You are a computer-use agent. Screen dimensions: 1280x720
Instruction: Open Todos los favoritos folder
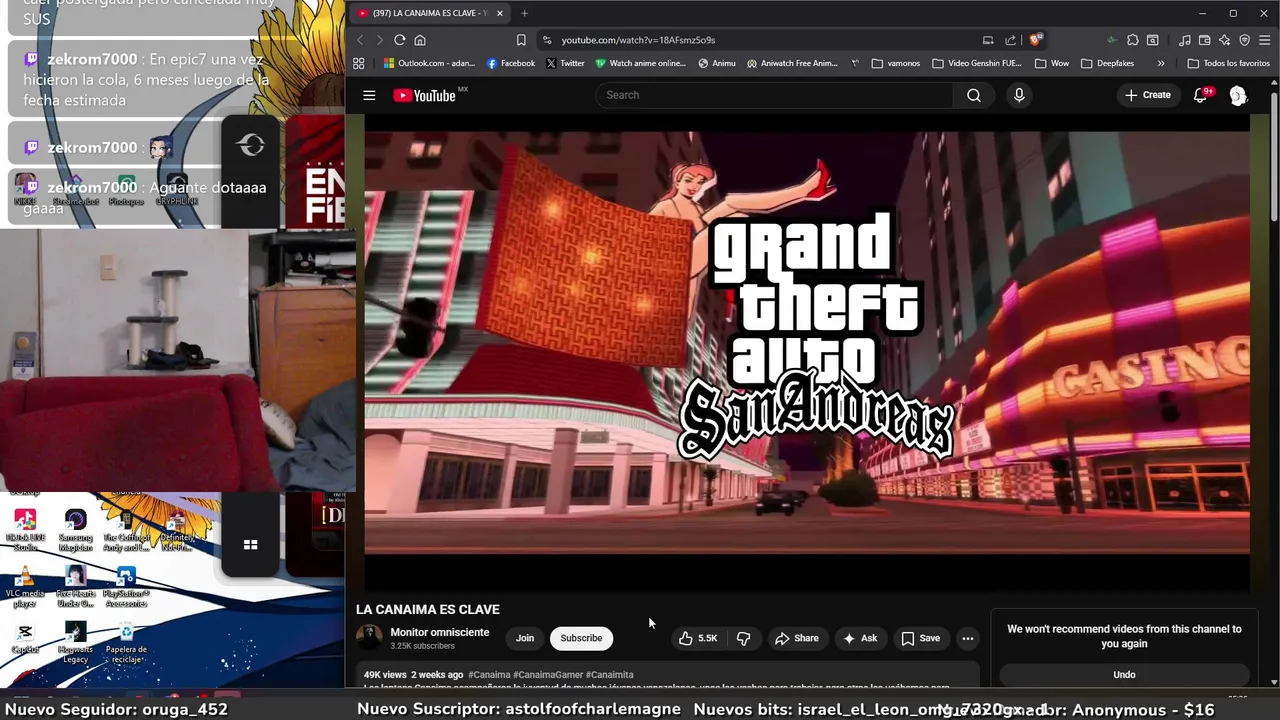click(x=1229, y=63)
